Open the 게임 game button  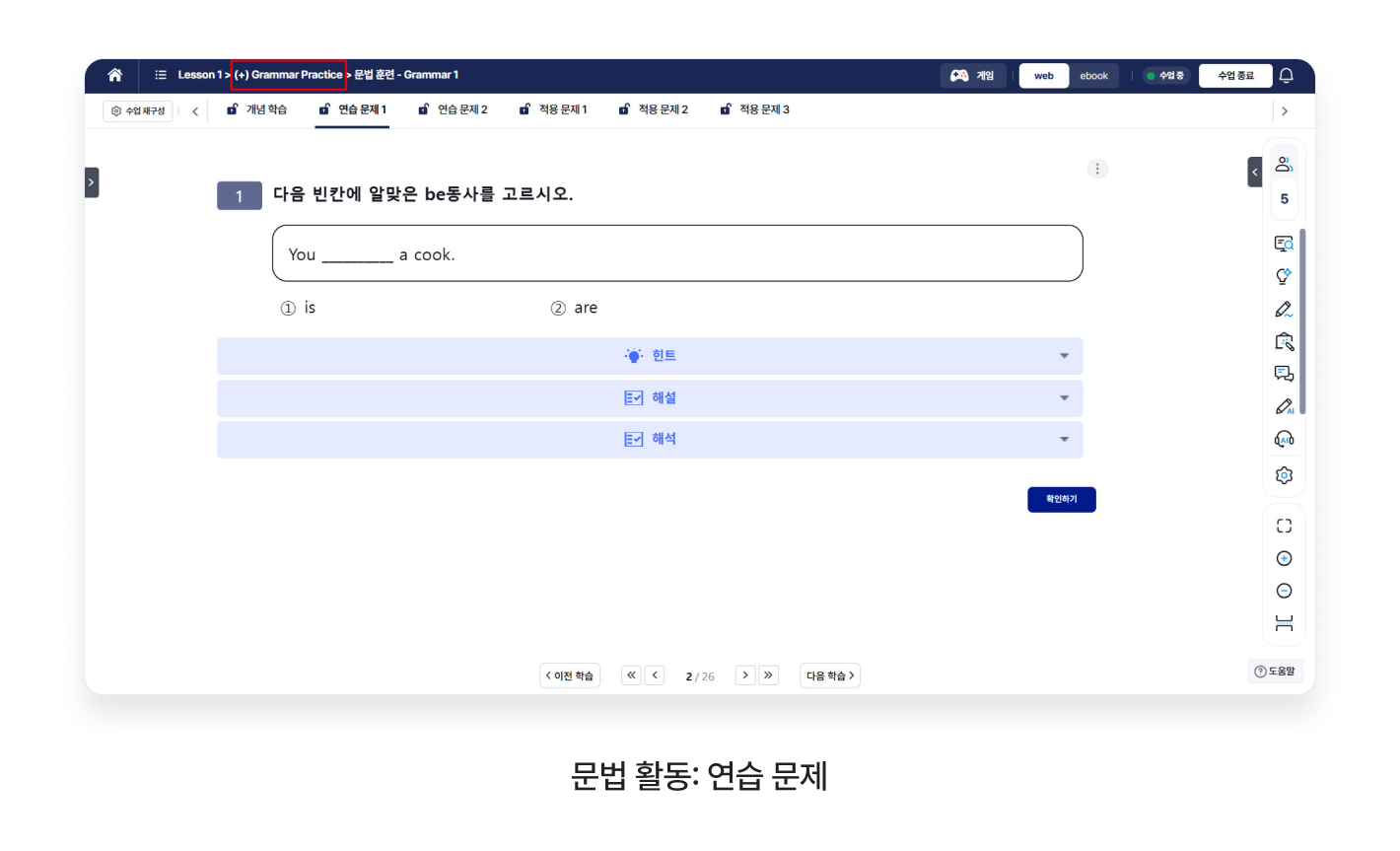click(x=973, y=76)
